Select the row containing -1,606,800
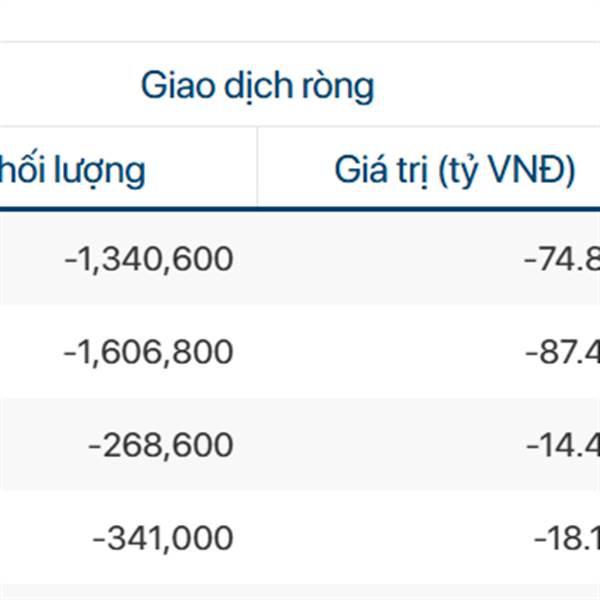 (300, 352)
